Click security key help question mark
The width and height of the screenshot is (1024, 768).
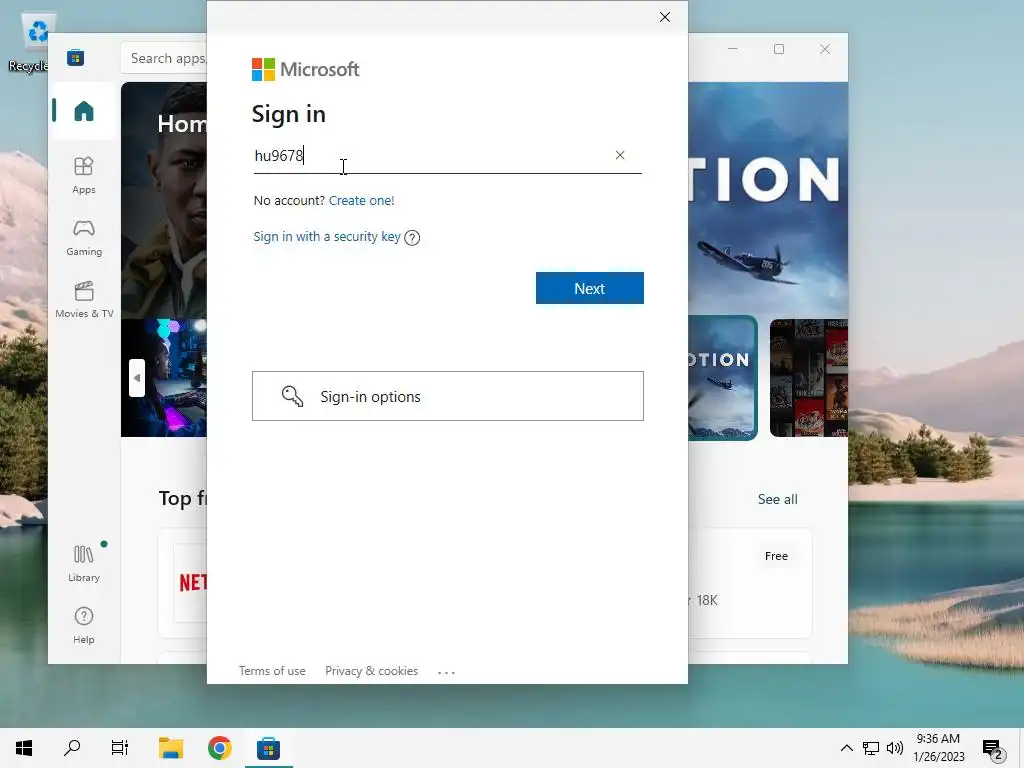pos(412,238)
